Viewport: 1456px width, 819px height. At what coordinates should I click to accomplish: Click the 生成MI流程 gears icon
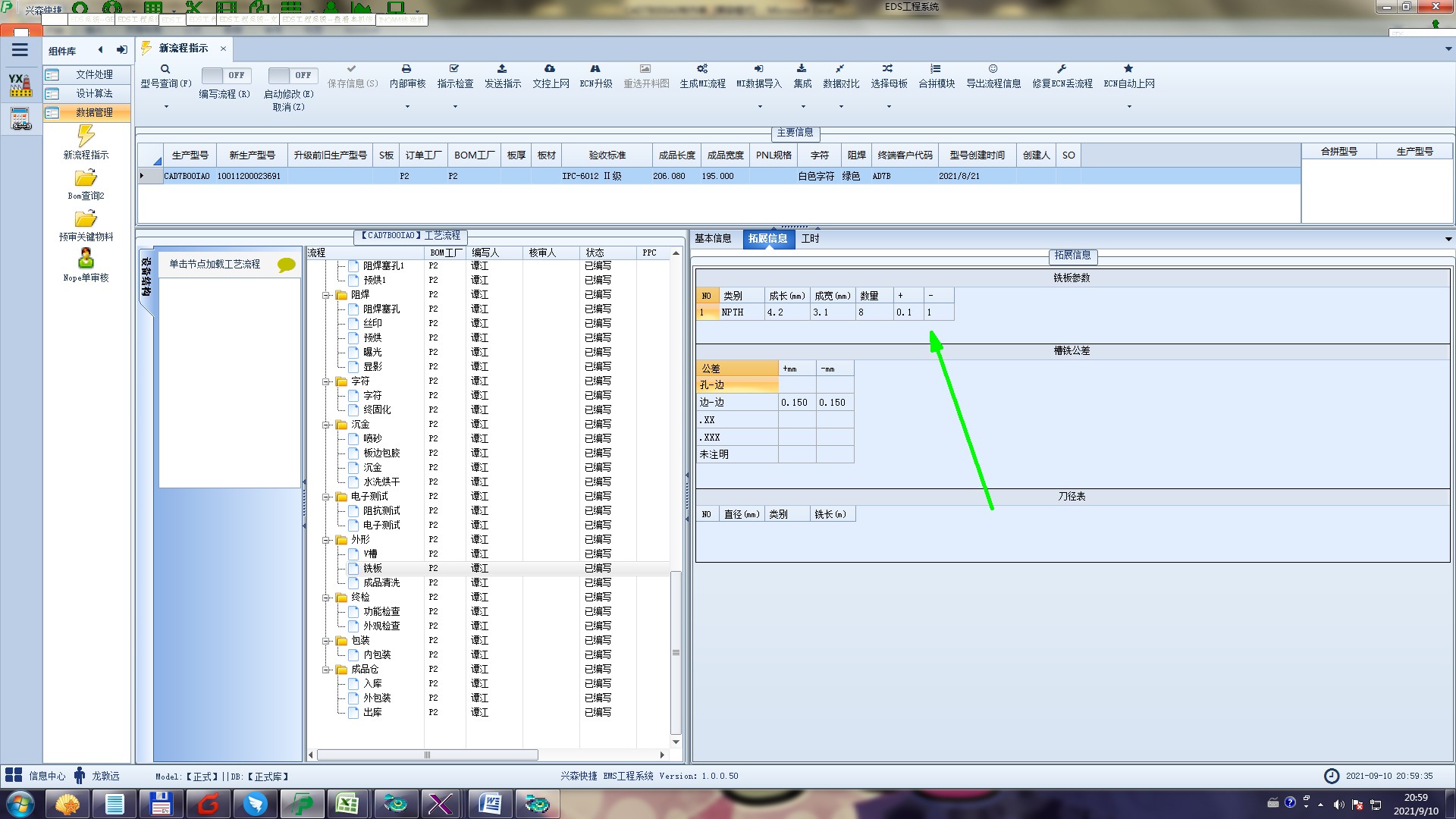702,69
